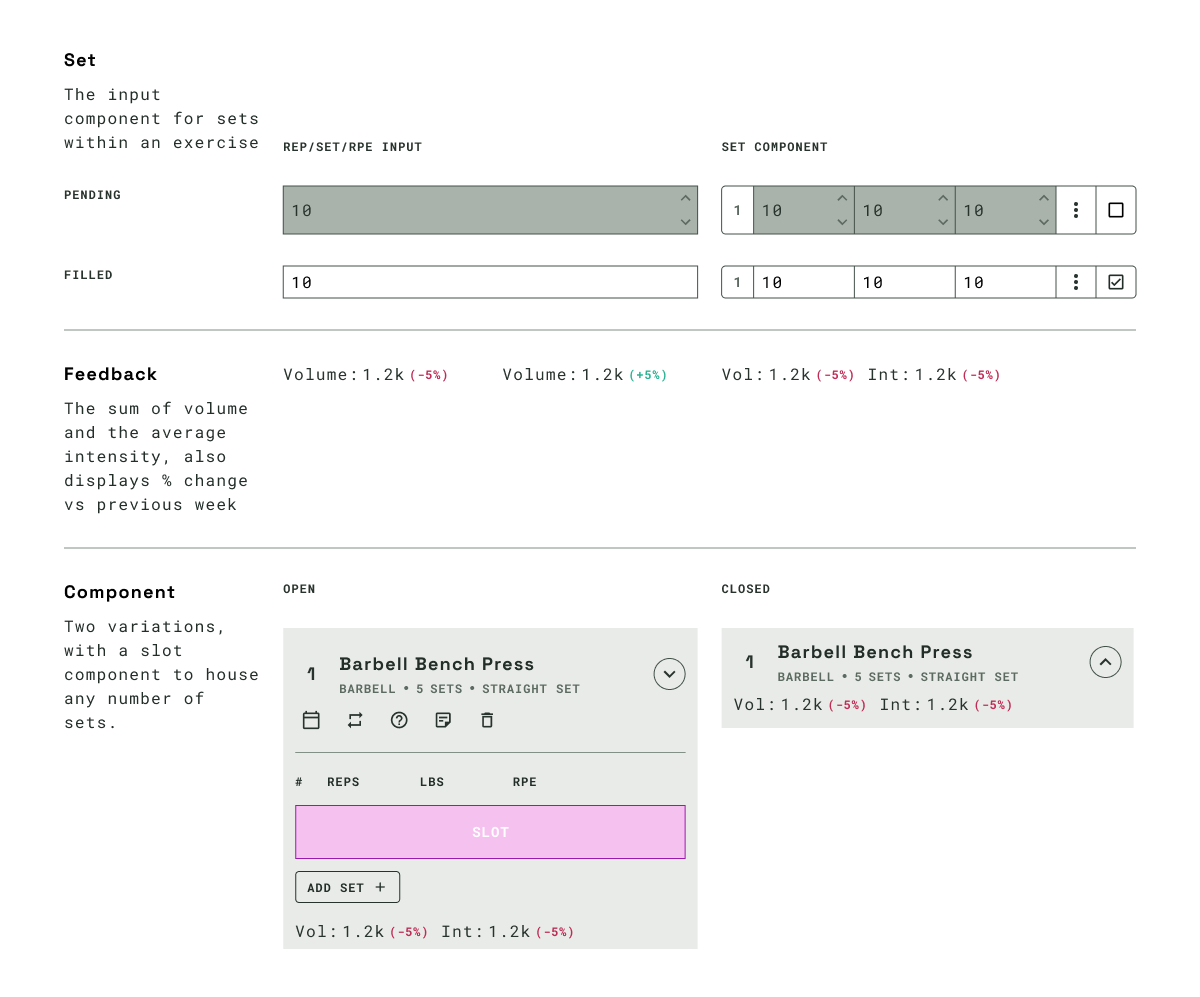This screenshot has width=1200, height=997.
Task: Click the Barbell Bench Press title in closed card
Action: pyautogui.click(x=875, y=652)
